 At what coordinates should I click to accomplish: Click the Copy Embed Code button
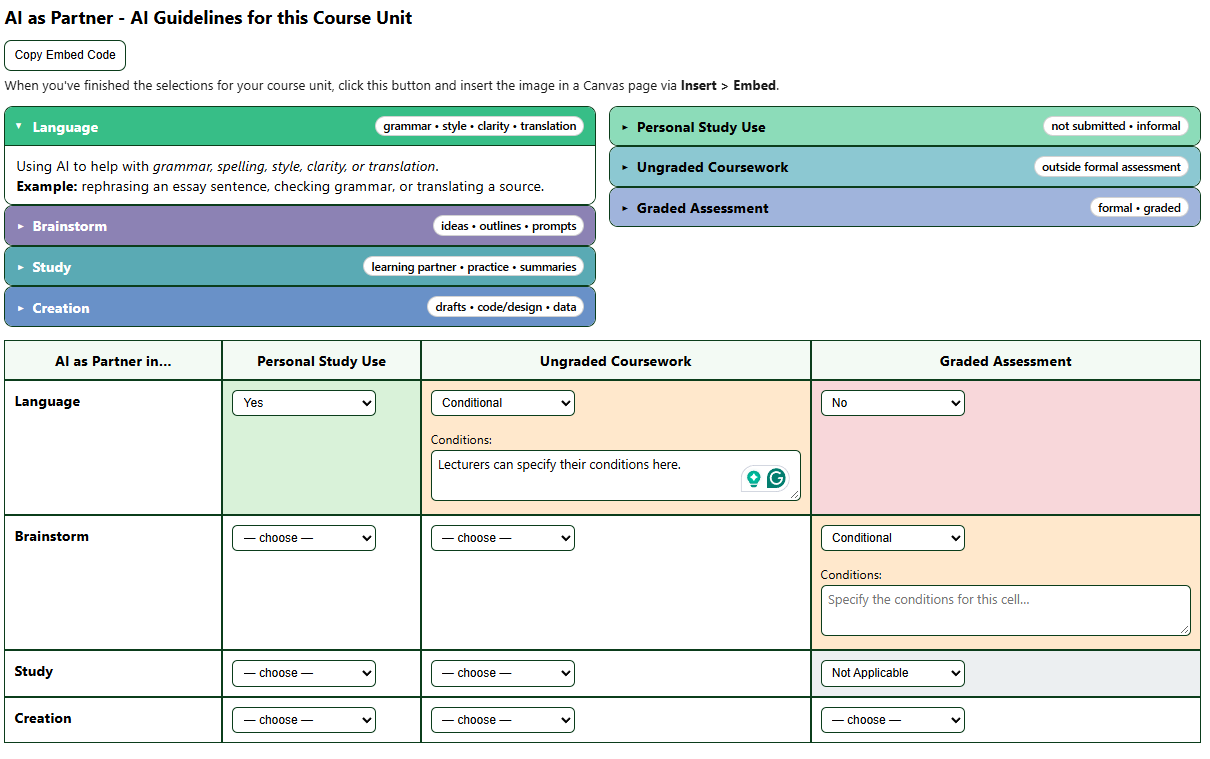pyautogui.click(x=65, y=55)
